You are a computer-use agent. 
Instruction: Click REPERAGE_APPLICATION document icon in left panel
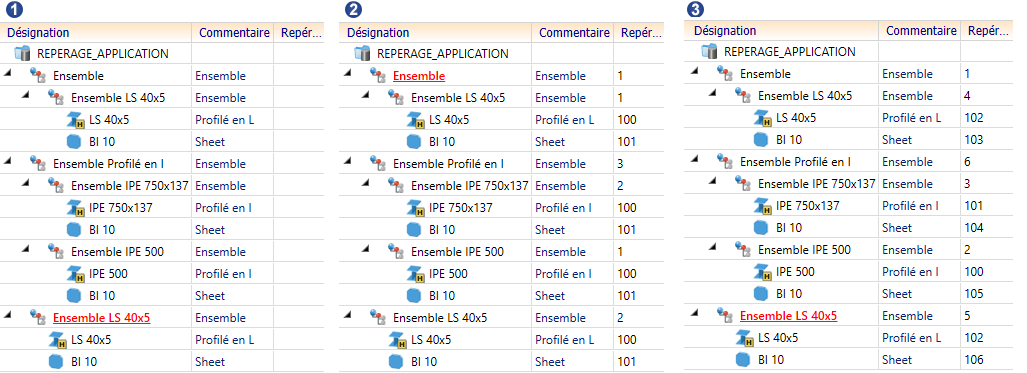coord(22,53)
